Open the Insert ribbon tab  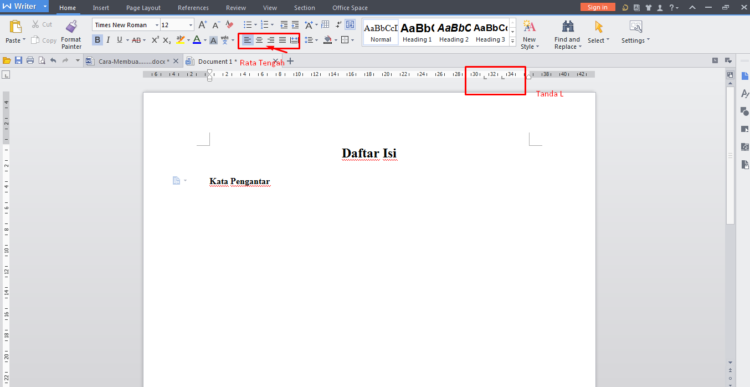(101, 8)
